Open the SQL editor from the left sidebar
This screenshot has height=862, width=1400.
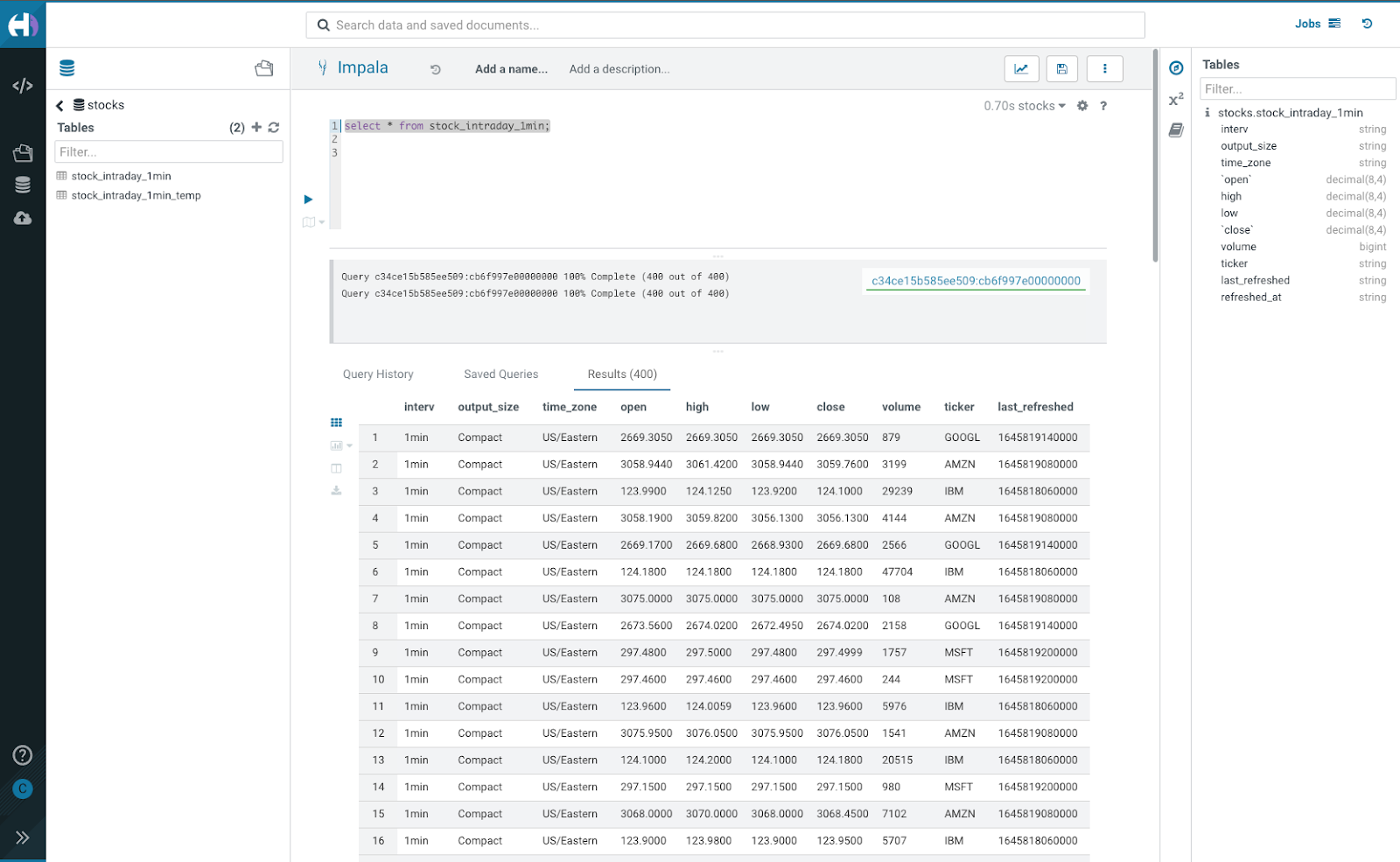[x=23, y=85]
